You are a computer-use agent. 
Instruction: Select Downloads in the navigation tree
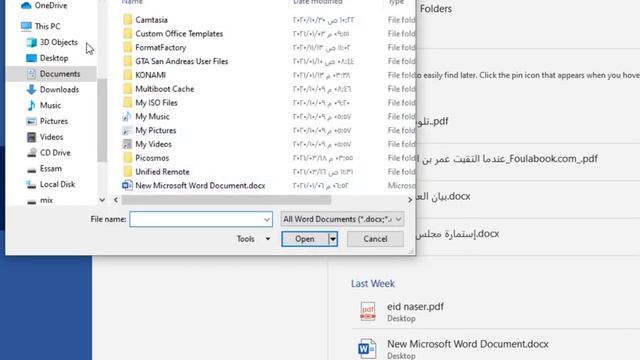pyautogui.click(x=60, y=89)
